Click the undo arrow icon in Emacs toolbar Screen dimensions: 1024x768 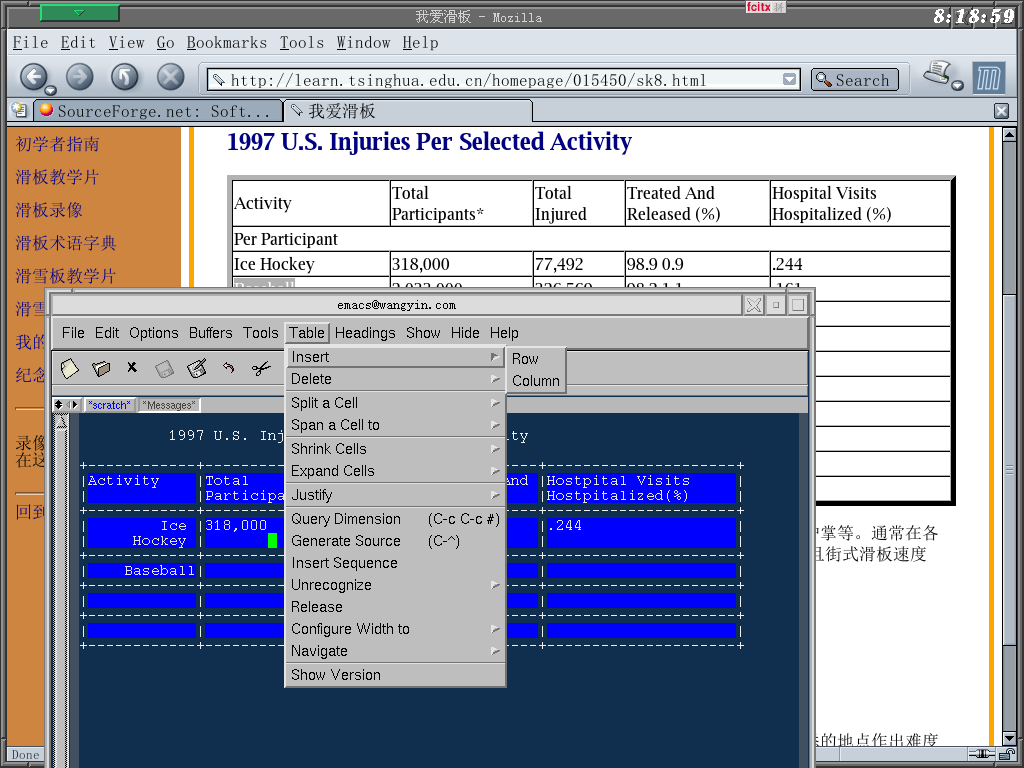229,369
